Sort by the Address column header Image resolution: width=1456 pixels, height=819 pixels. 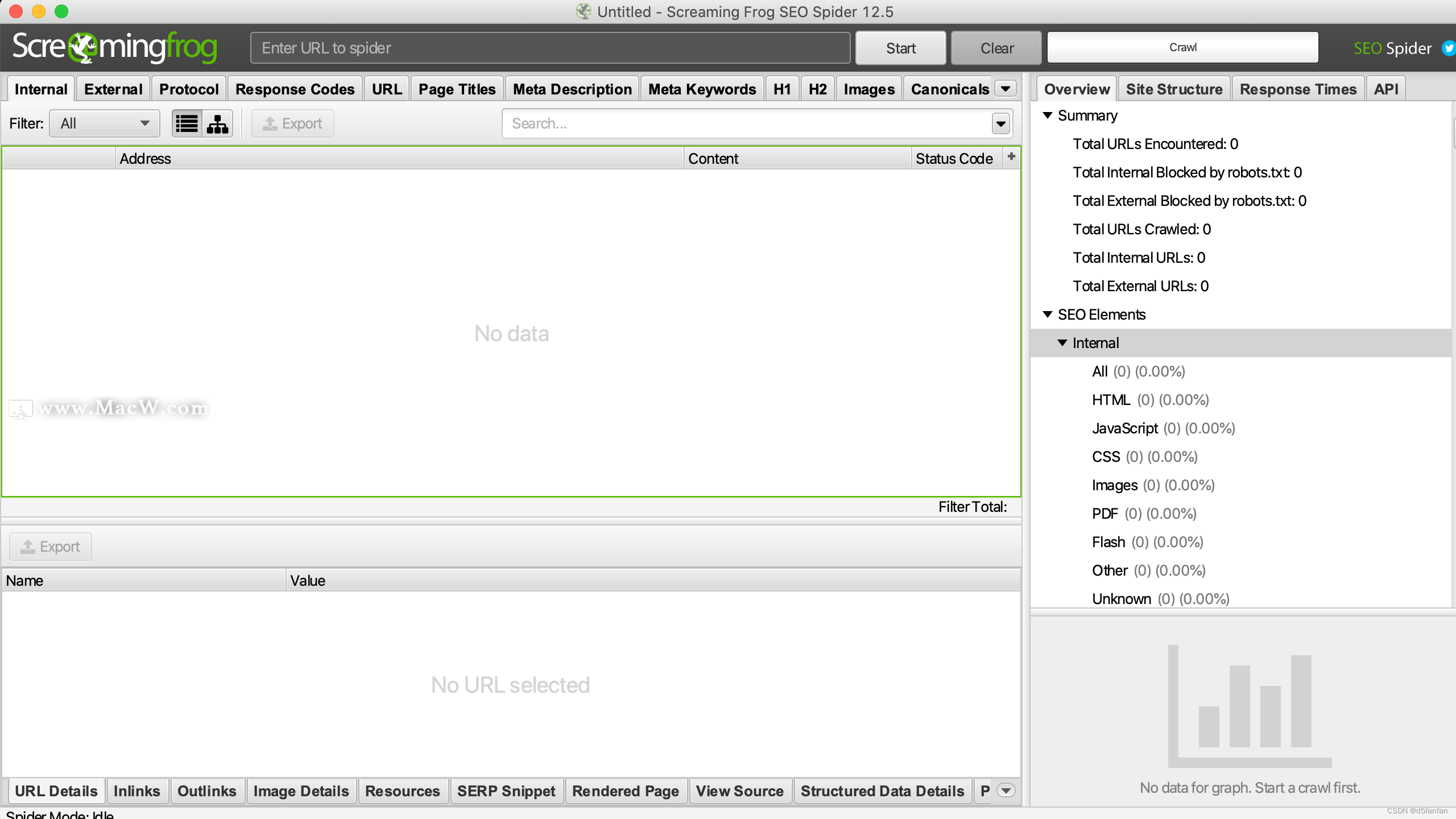click(399, 159)
